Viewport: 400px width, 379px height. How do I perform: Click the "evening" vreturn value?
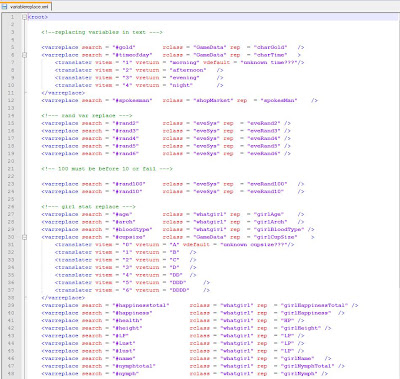(x=184, y=78)
